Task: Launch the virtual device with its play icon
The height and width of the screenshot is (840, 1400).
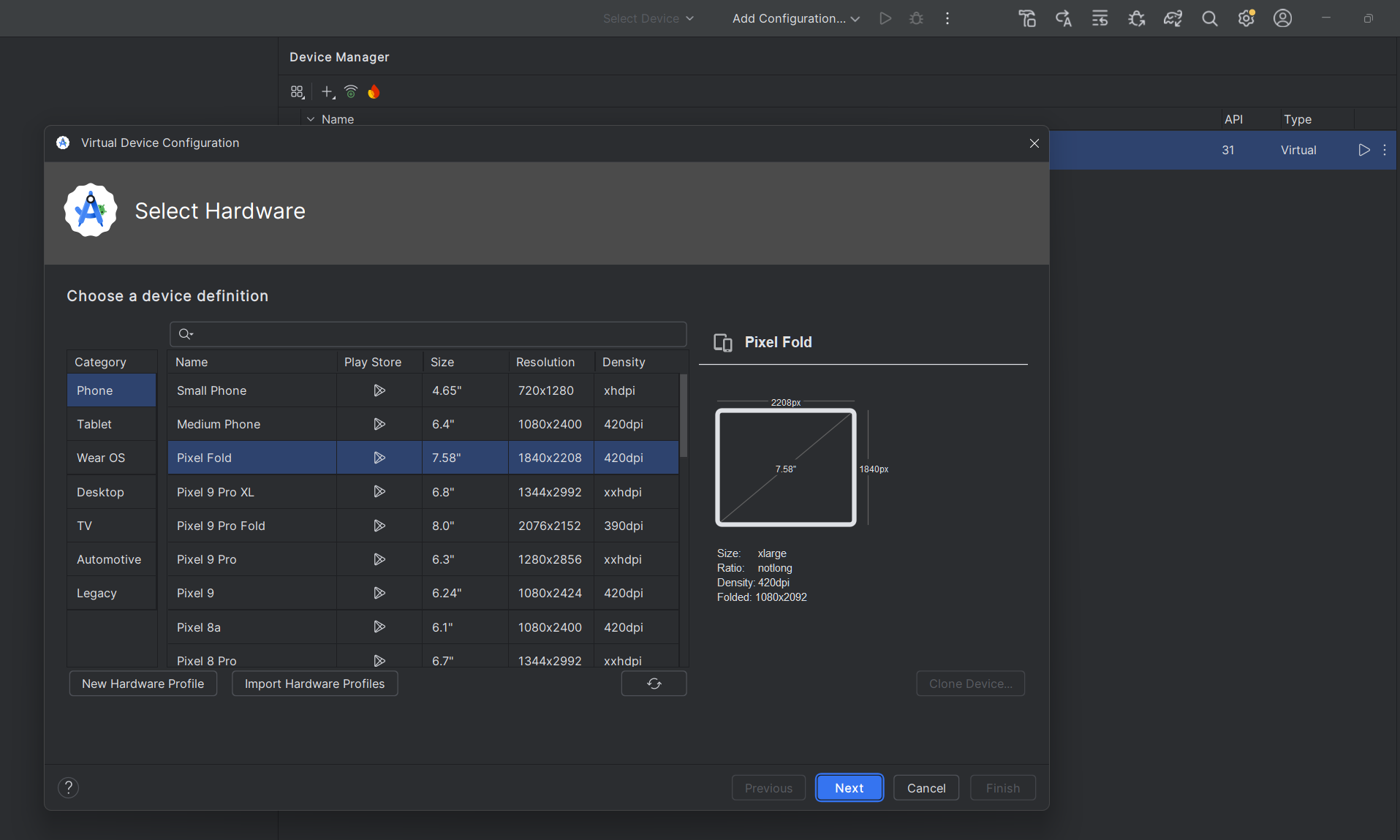Action: tap(1364, 150)
